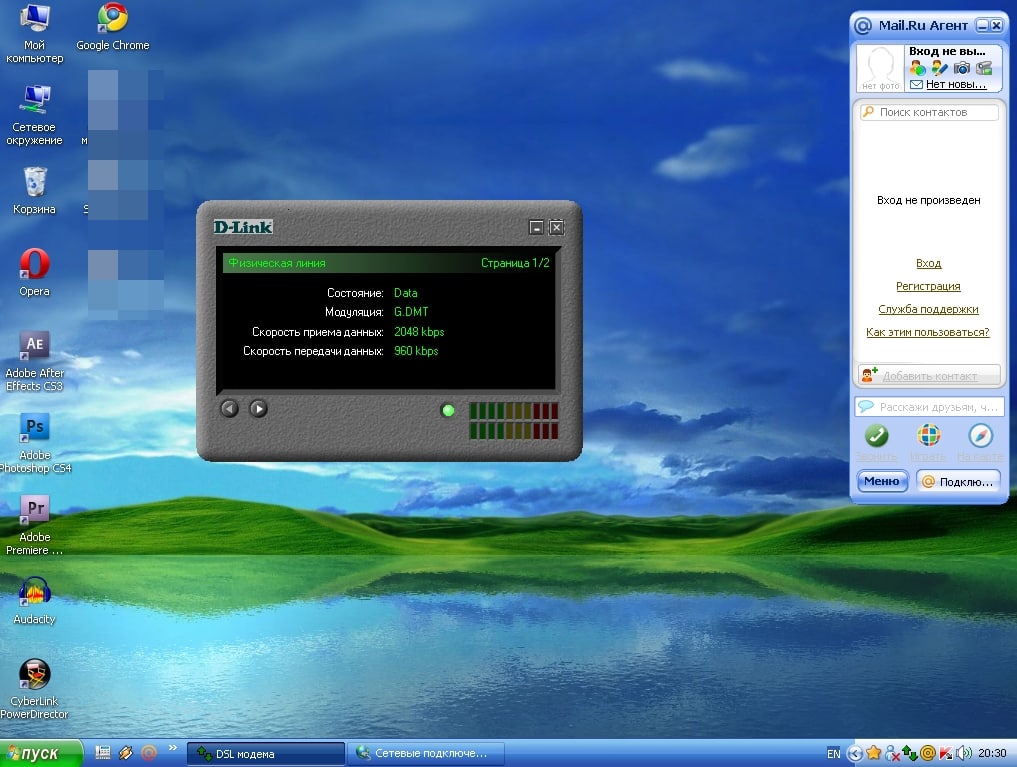Click Добавить контакт button

tap(929, 375)
